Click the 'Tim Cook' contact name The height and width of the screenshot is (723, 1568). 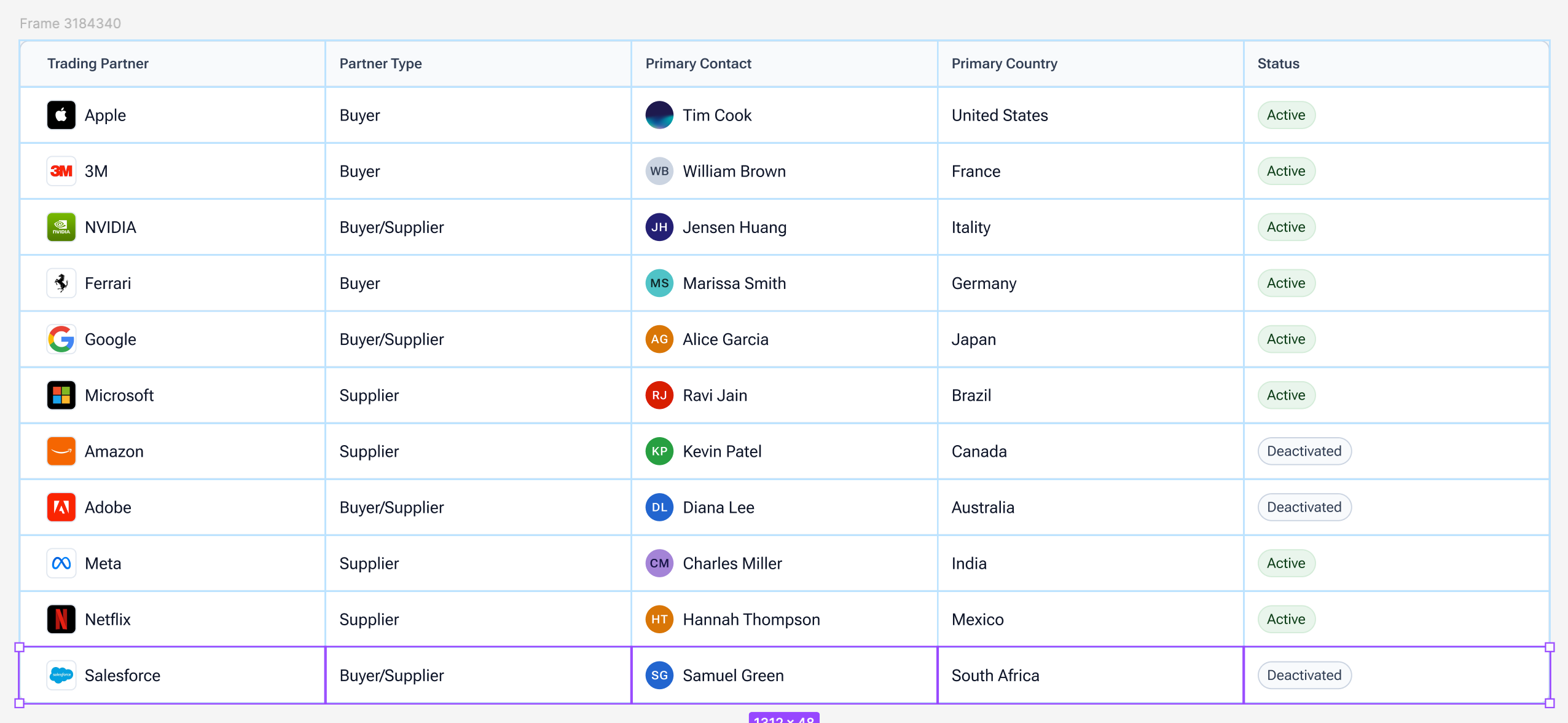pyautogui.click(x=716, y=115)
